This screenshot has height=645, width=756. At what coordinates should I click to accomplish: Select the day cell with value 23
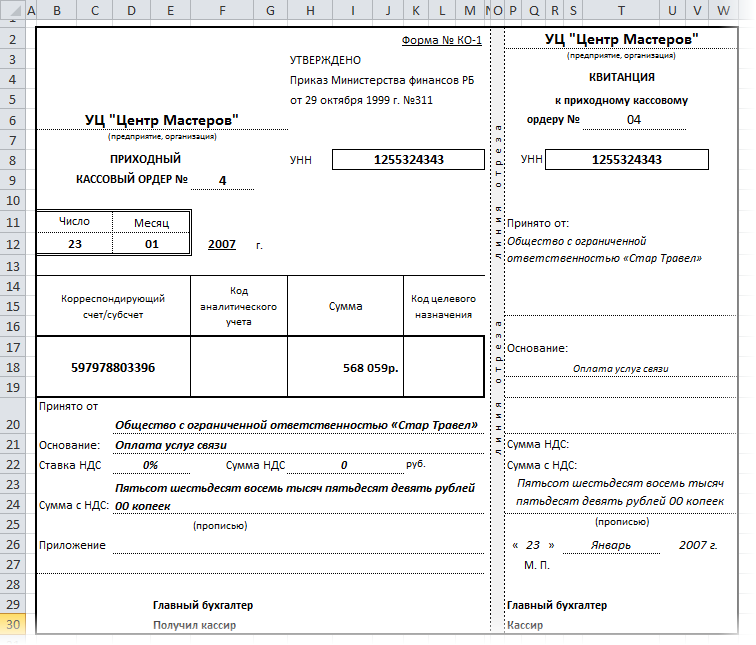[75, 244]
